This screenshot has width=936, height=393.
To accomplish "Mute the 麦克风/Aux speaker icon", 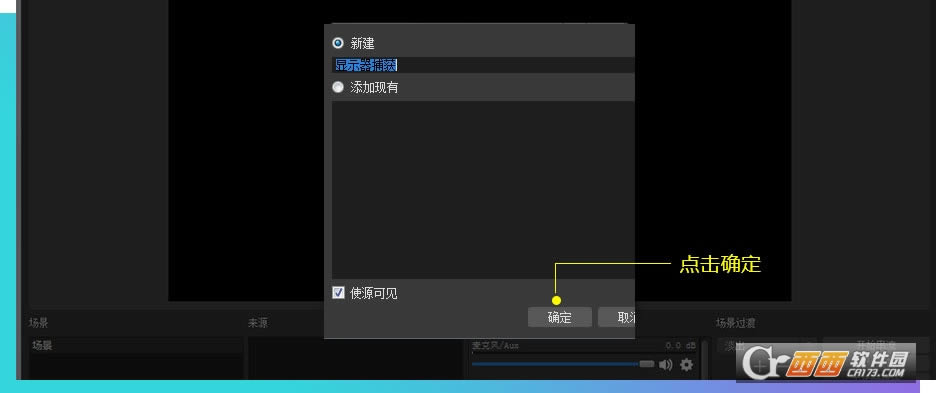I will [x=666, y=364].
